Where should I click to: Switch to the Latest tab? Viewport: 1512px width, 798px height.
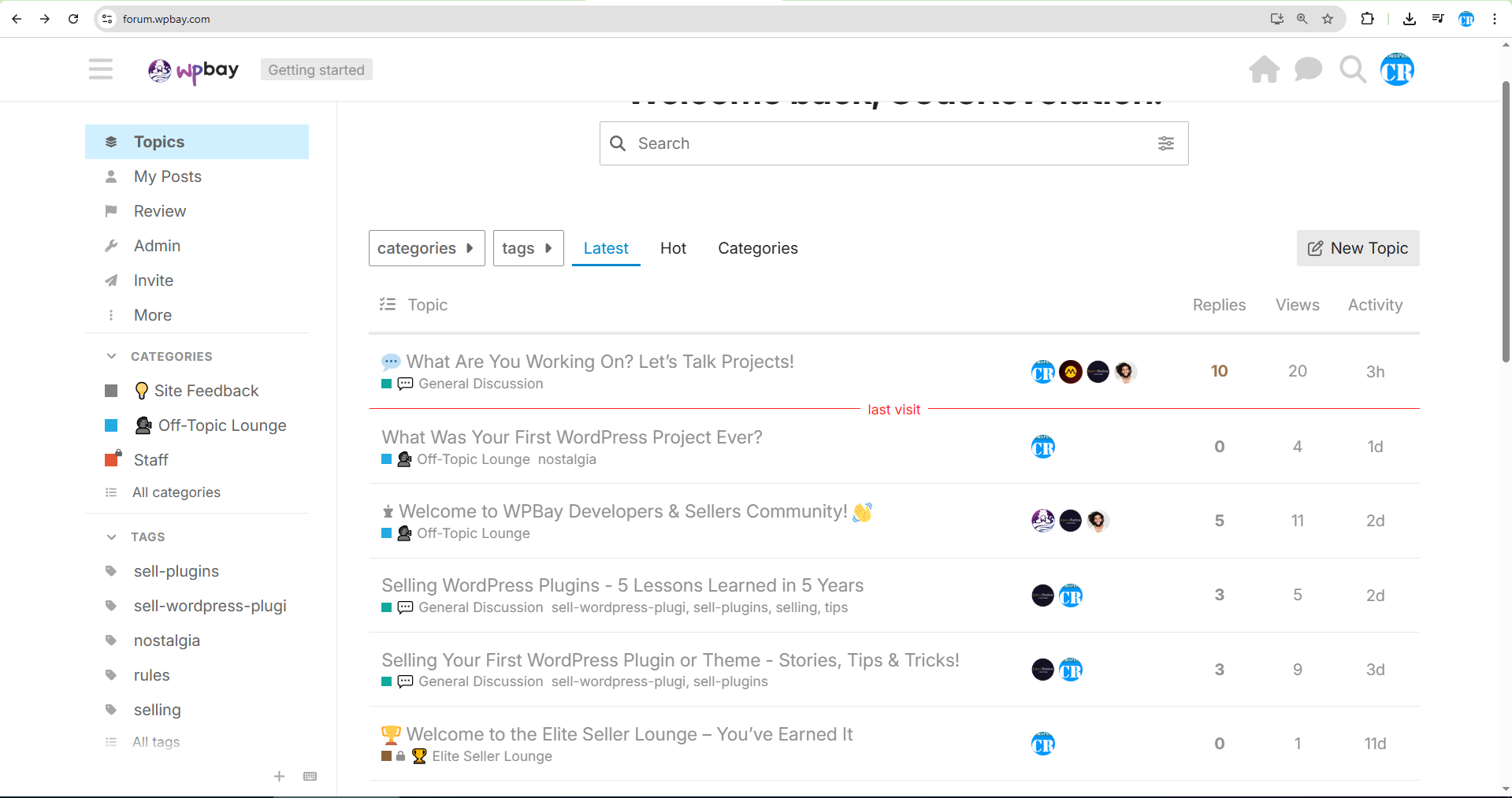tap(606, 248)
